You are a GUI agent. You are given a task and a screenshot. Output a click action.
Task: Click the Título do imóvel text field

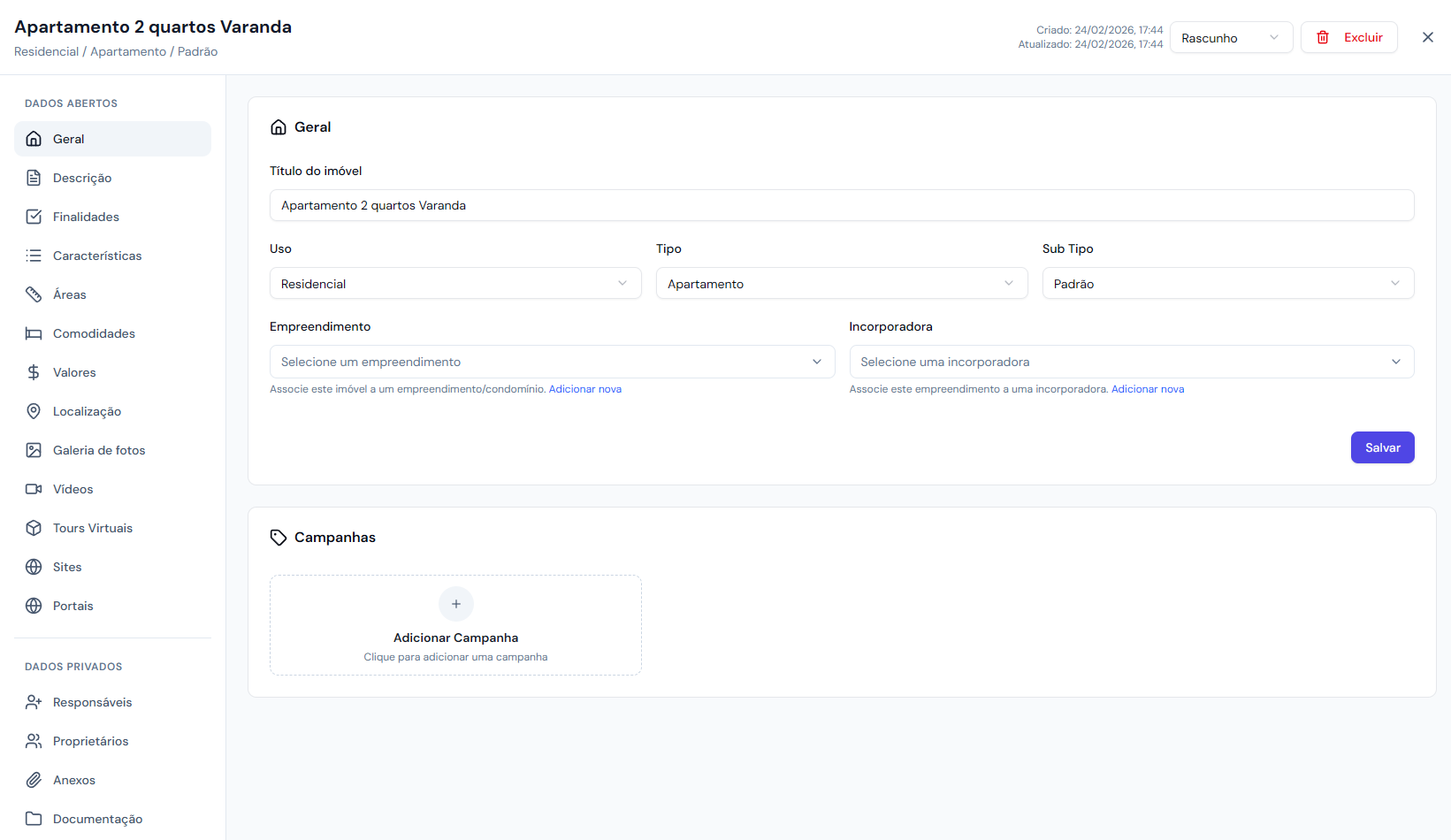[841, 205]
